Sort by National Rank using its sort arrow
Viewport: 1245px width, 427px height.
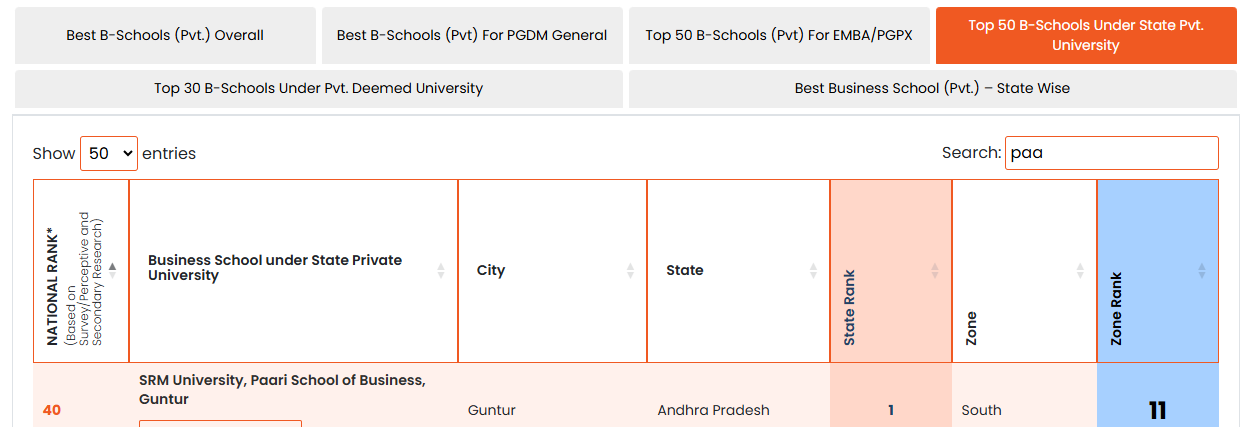[113, 268]
